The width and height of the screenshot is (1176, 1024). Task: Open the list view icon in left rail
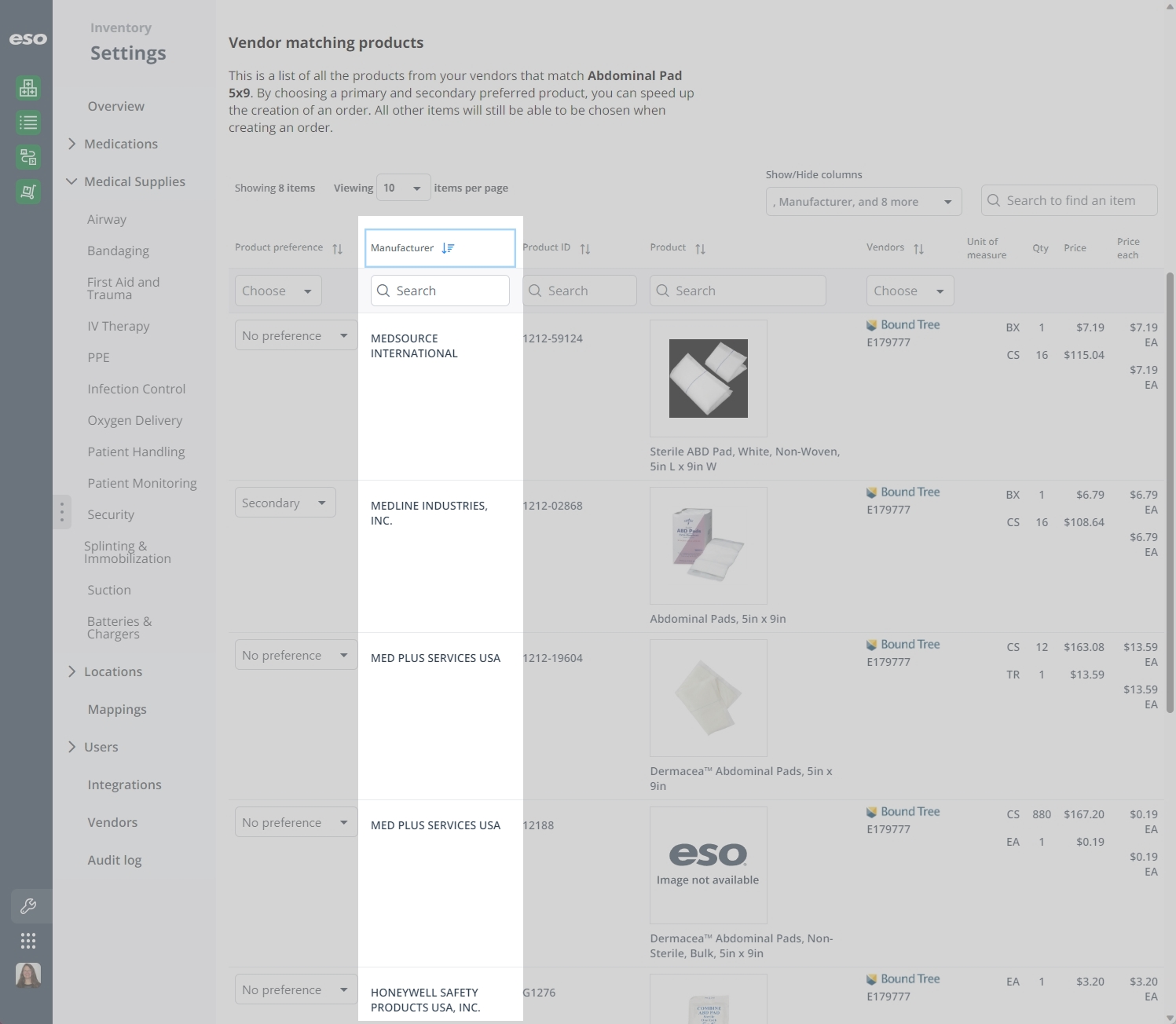(28, 123)
